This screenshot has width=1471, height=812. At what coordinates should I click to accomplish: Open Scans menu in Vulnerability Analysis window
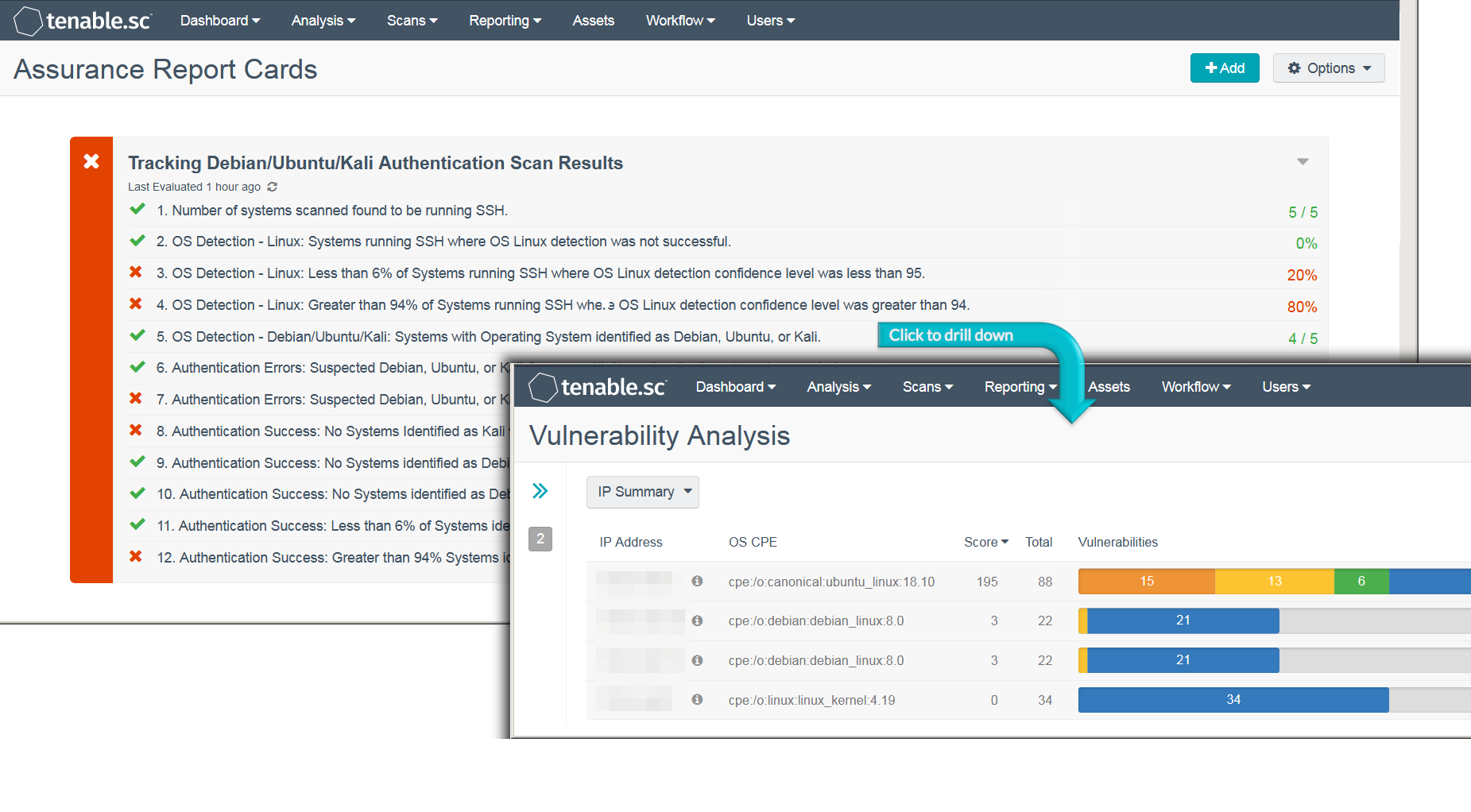click(928, 387)
